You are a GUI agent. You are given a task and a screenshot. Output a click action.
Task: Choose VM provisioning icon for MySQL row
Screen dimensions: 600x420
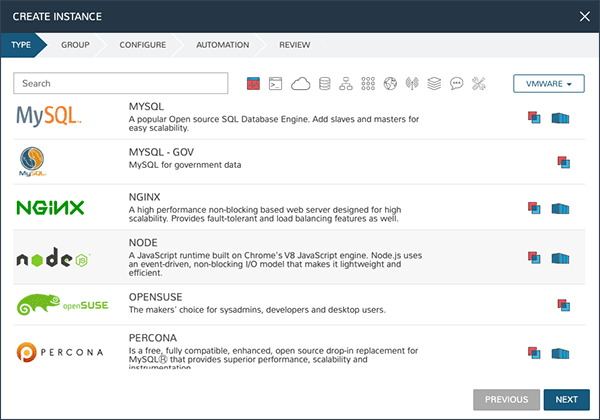tap(534, 117)
